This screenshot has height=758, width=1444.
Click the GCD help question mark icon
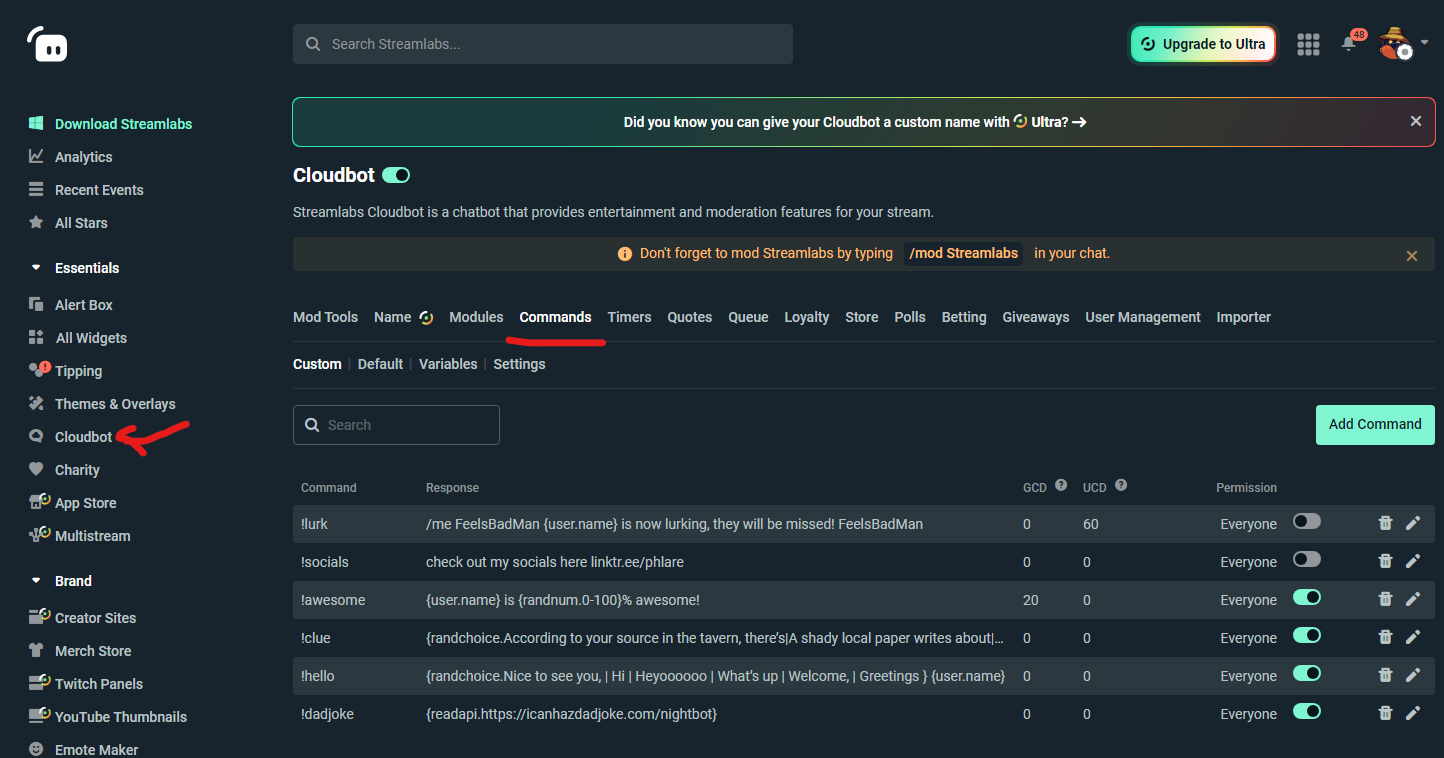pos(1061,486)
